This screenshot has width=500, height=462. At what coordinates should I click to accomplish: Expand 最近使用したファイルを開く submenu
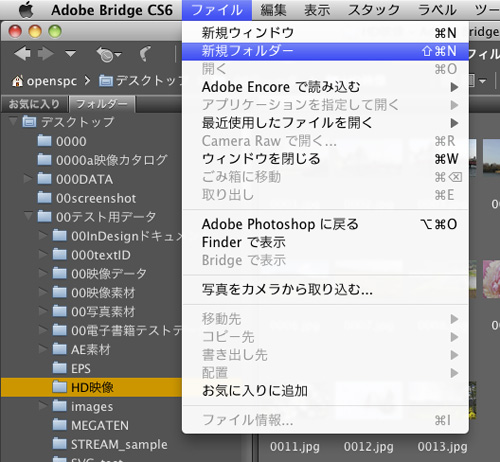tap(325, 123)
